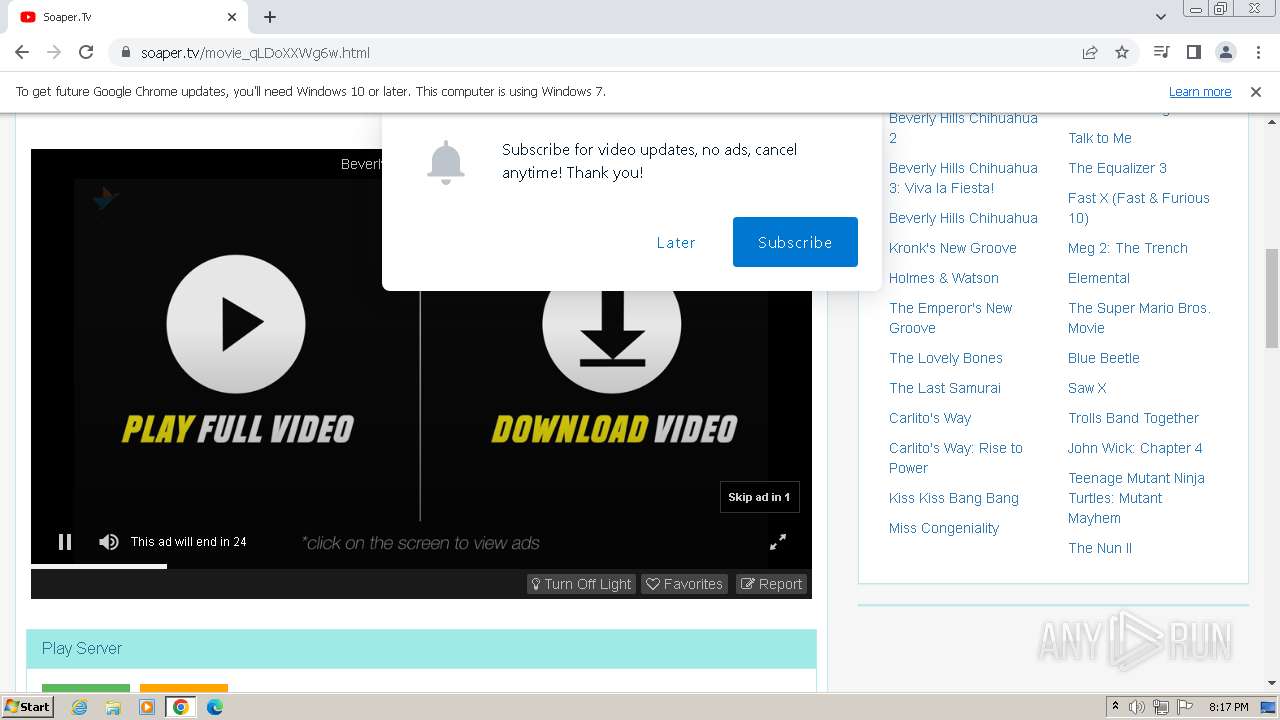Viewport: 1280px width, 720px height.
Task: Click page vertical scrollbar thumb
Action: click(1272, 298)
